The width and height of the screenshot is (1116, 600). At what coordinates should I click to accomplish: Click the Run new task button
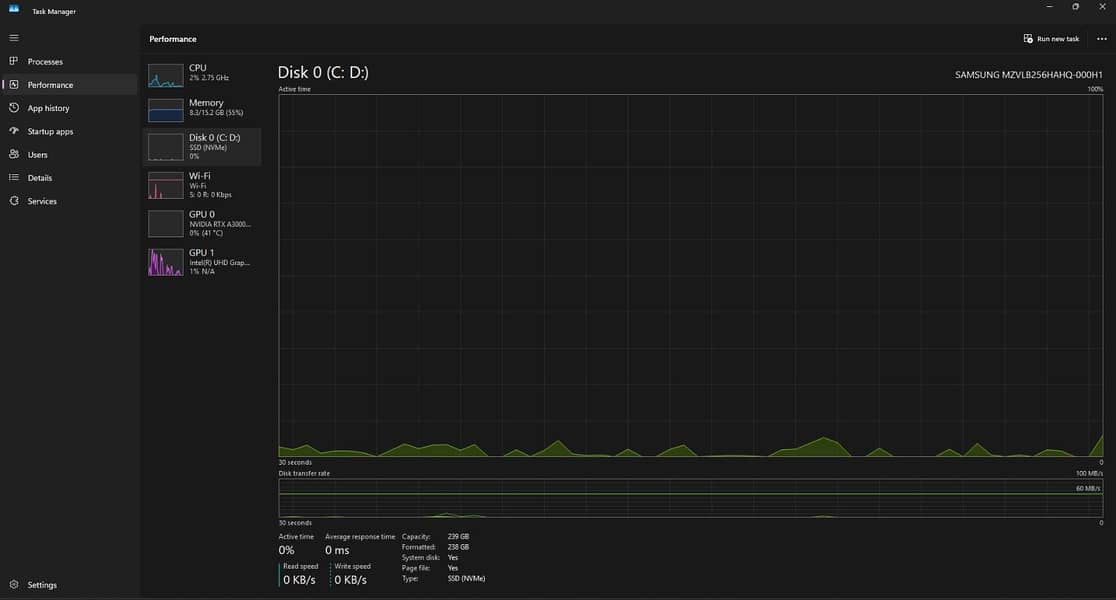pyautogui.click(x=1051, y=38)
